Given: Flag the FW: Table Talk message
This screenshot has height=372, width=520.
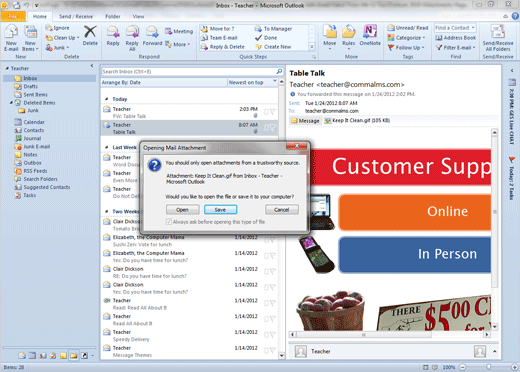Looking at the screenshot, I should click(272, 112).
